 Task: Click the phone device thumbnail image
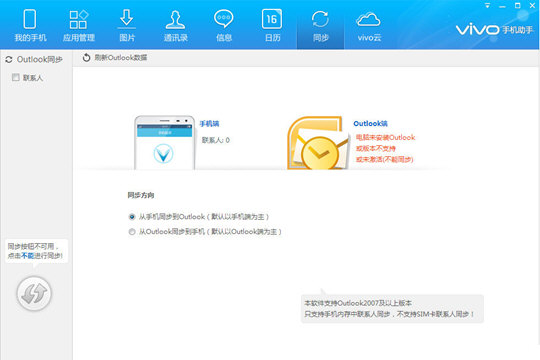point(164,143)
